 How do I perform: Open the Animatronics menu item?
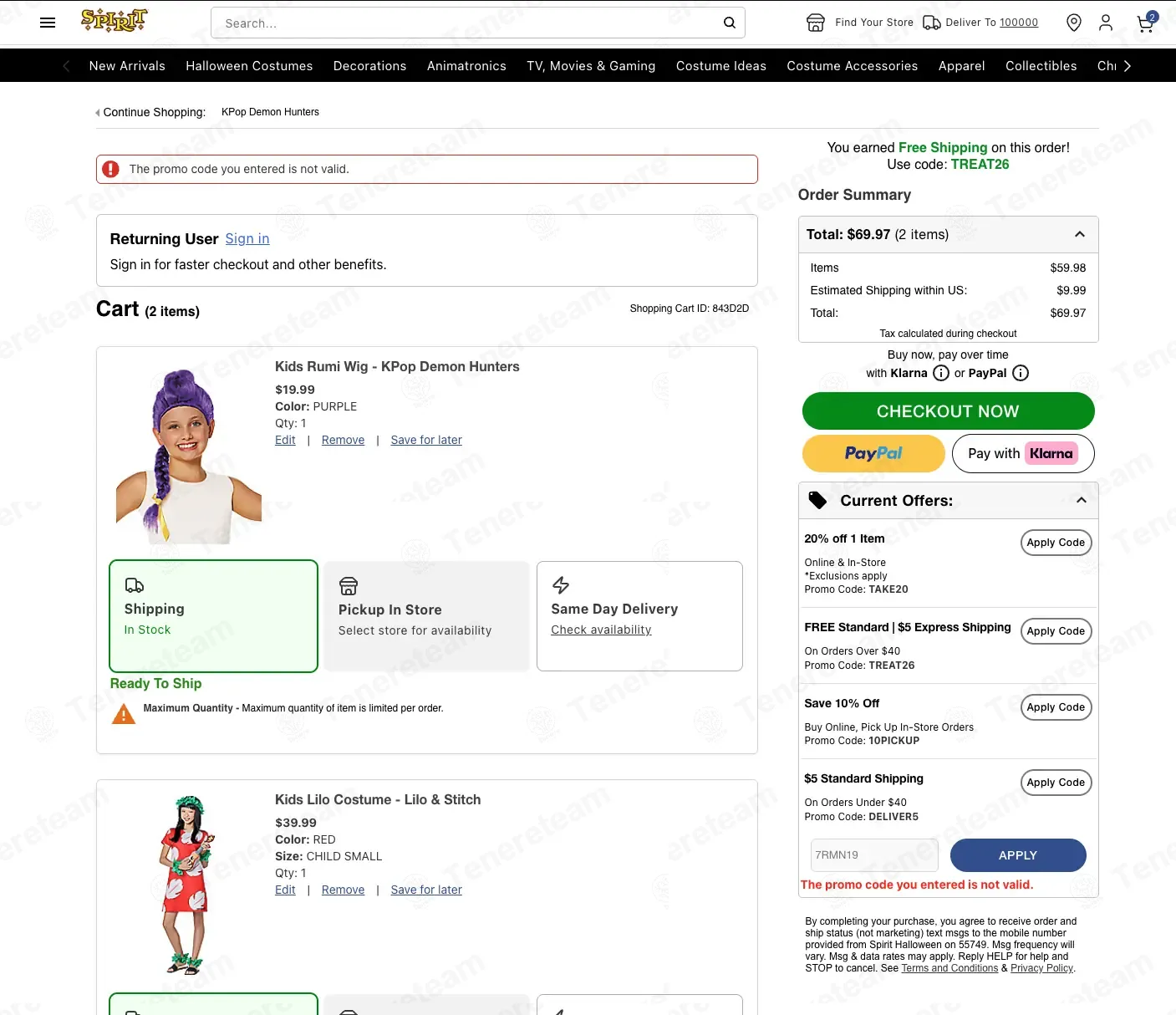coord(466,66)
